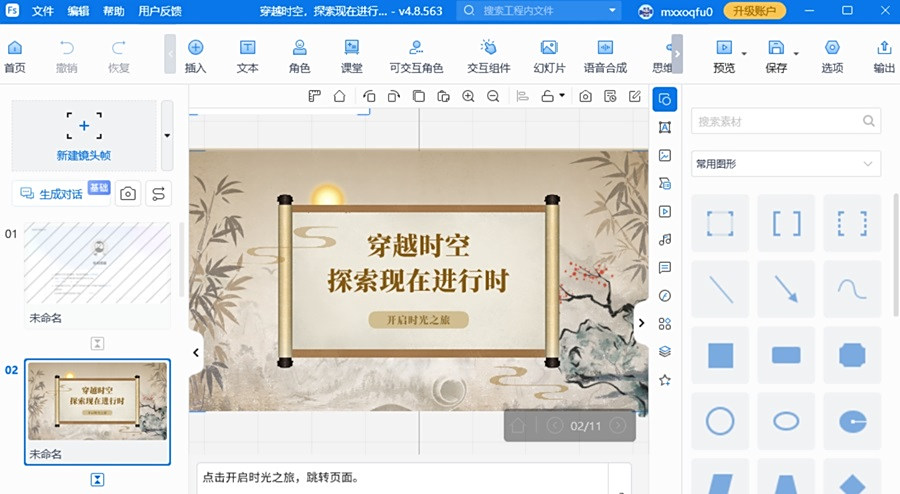The height and width of the screenshot is (494, 900).
Task: Click the camera screenshot icon in canvas toolbar
Action: (585, 97)
